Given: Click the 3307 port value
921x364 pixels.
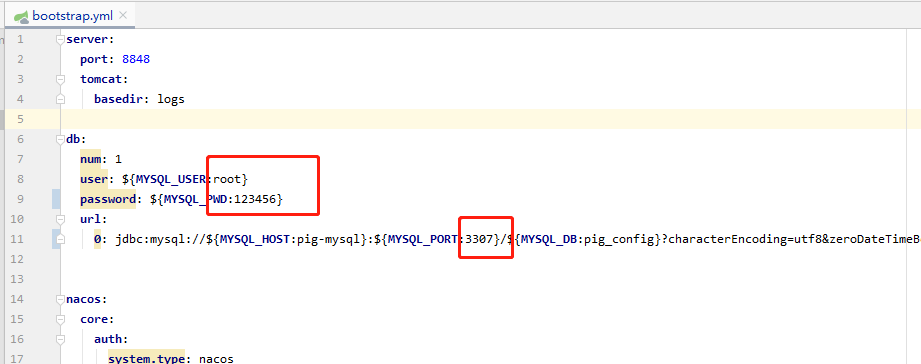Looking at the screenshot, I should click(479, 239).
